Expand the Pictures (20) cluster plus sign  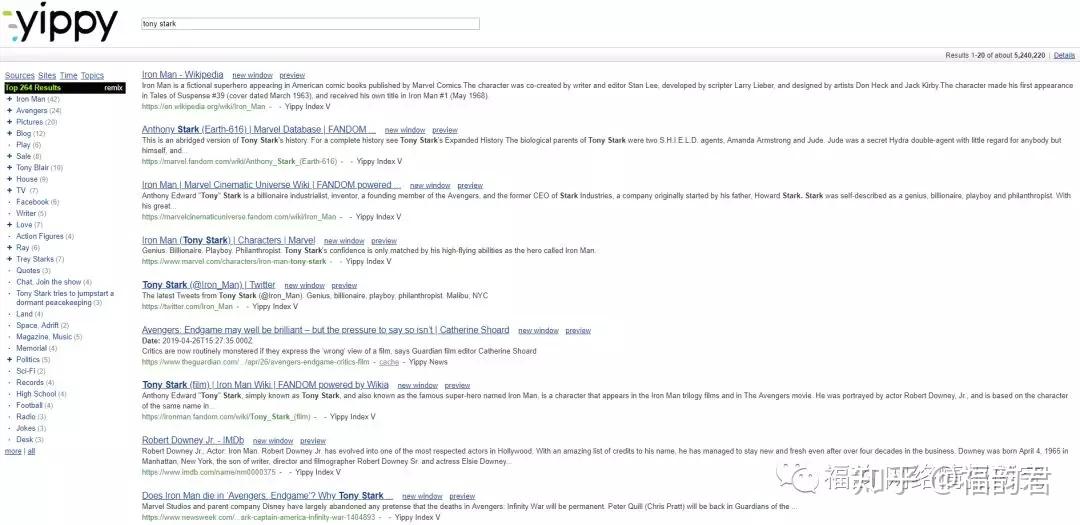coord(9,122)
